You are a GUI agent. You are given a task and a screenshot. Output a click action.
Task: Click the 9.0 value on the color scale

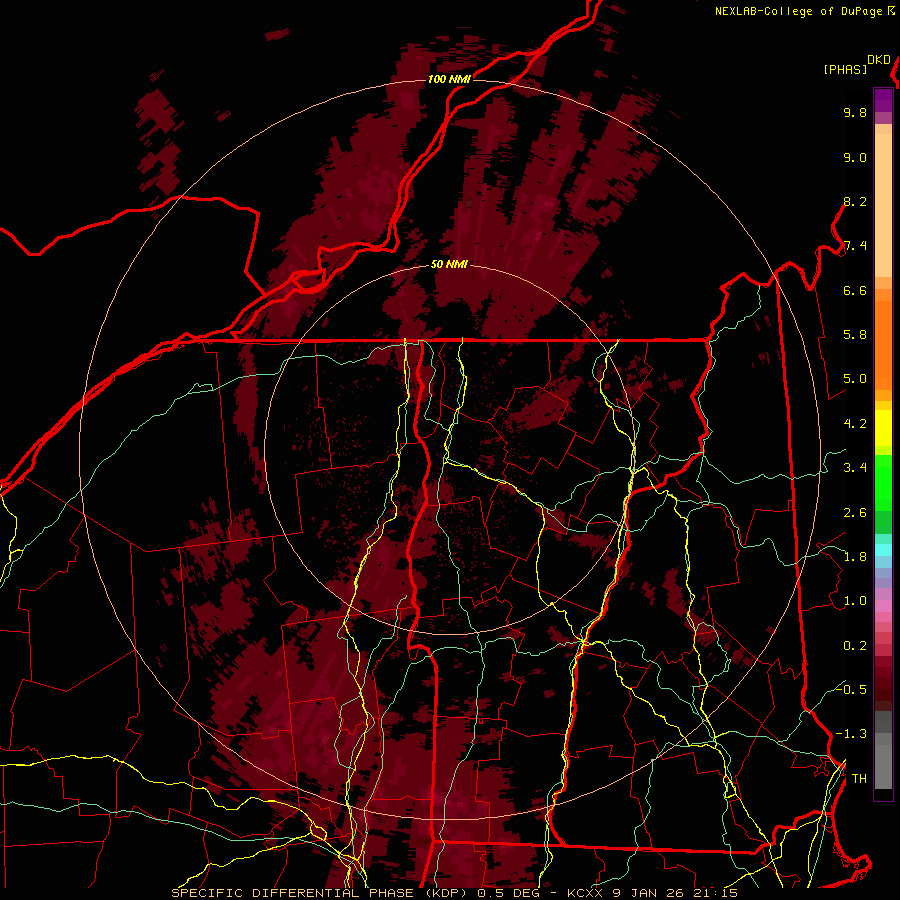click(x=855, y=157)
